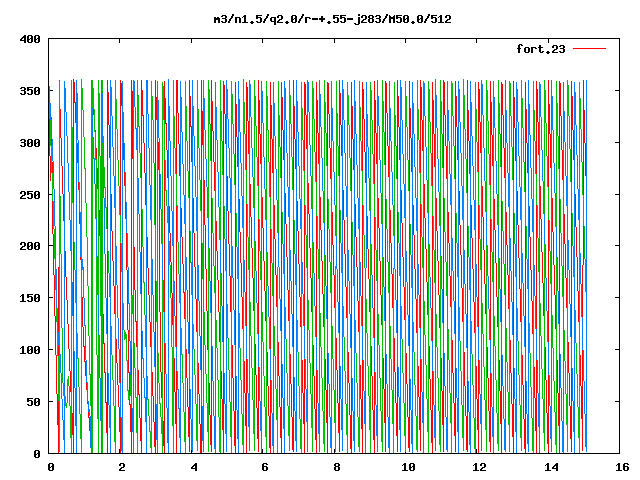Click x-axis label 16
640x480 pixels.
point(622,467)
